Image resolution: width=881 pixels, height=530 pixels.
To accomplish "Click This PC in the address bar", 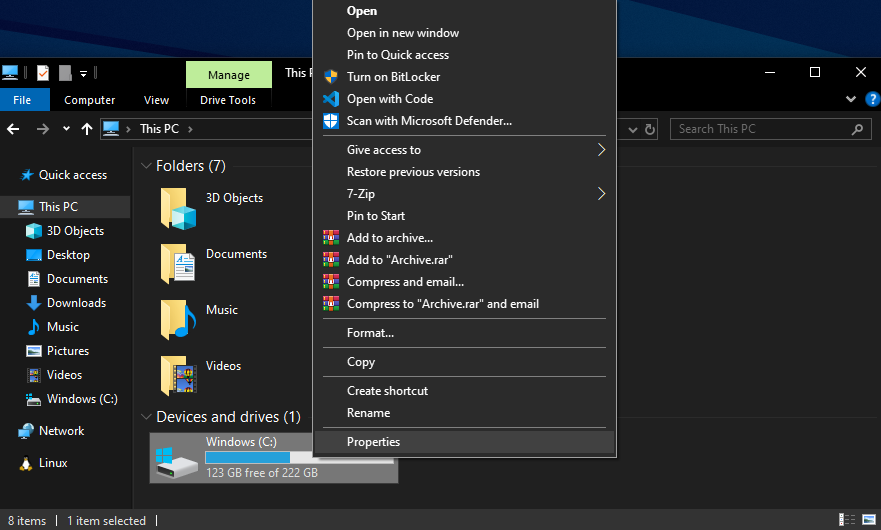I will (x=160, y=129).
